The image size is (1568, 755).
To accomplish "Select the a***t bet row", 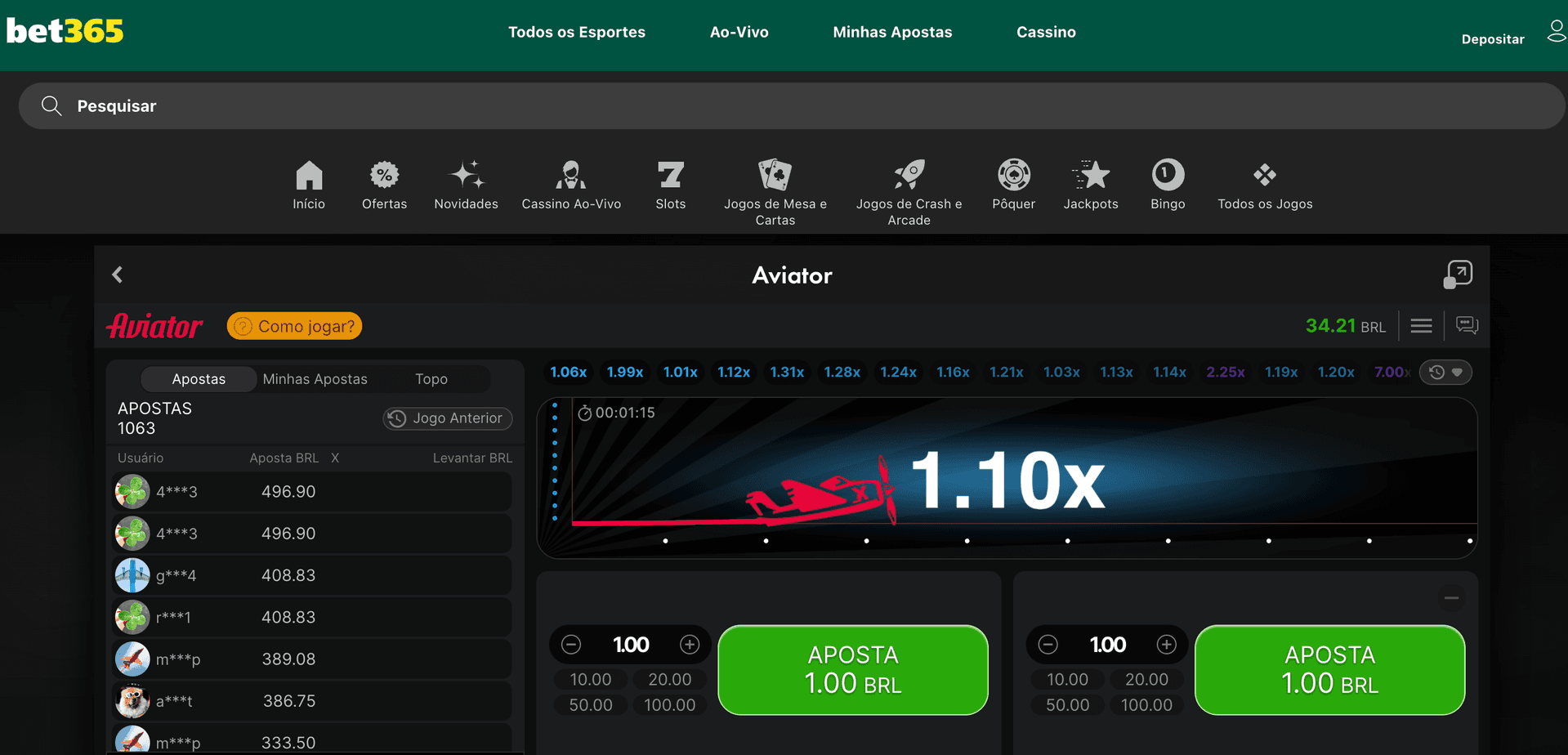I will [312, 701].
